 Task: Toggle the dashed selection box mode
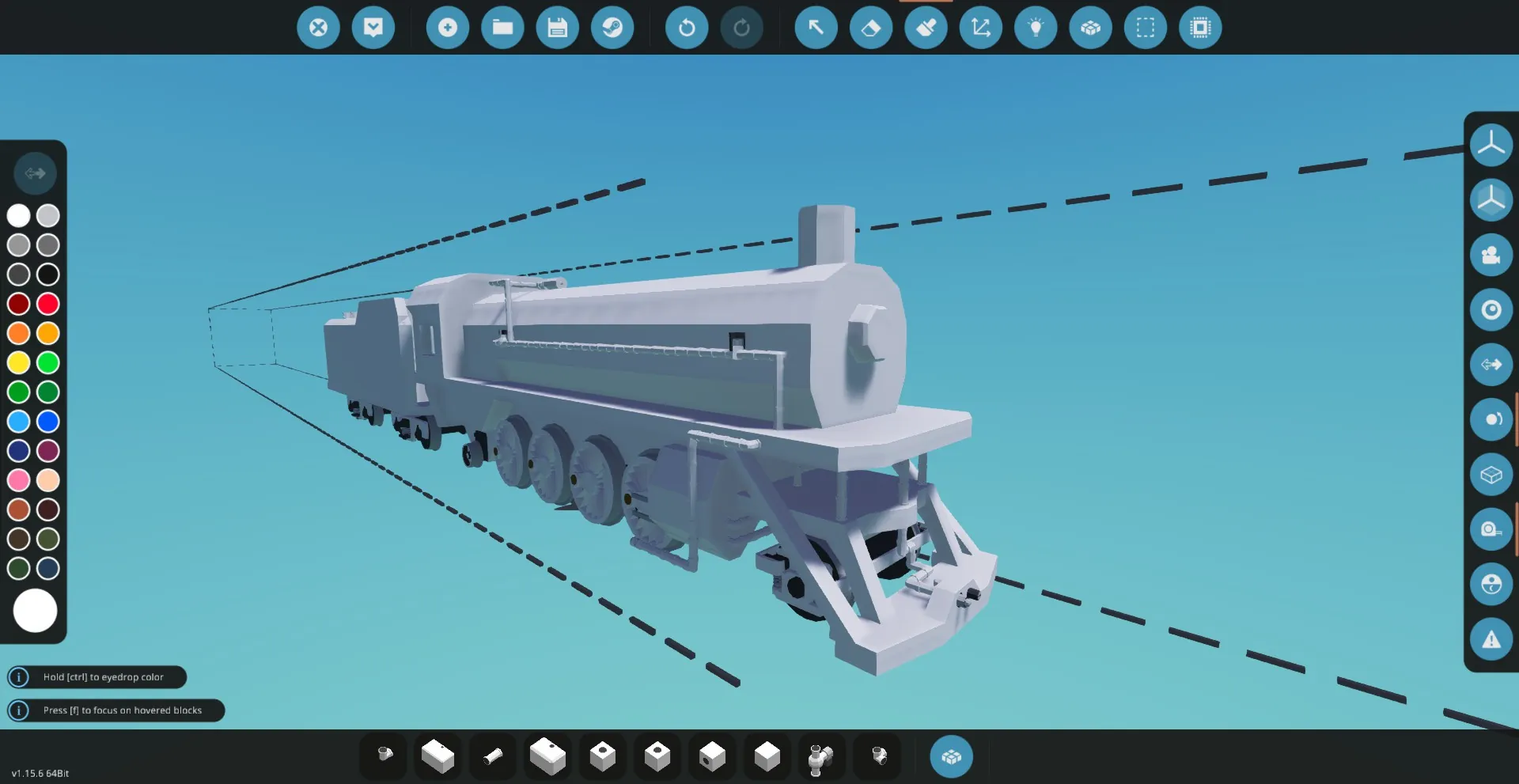pos(1145,28)
